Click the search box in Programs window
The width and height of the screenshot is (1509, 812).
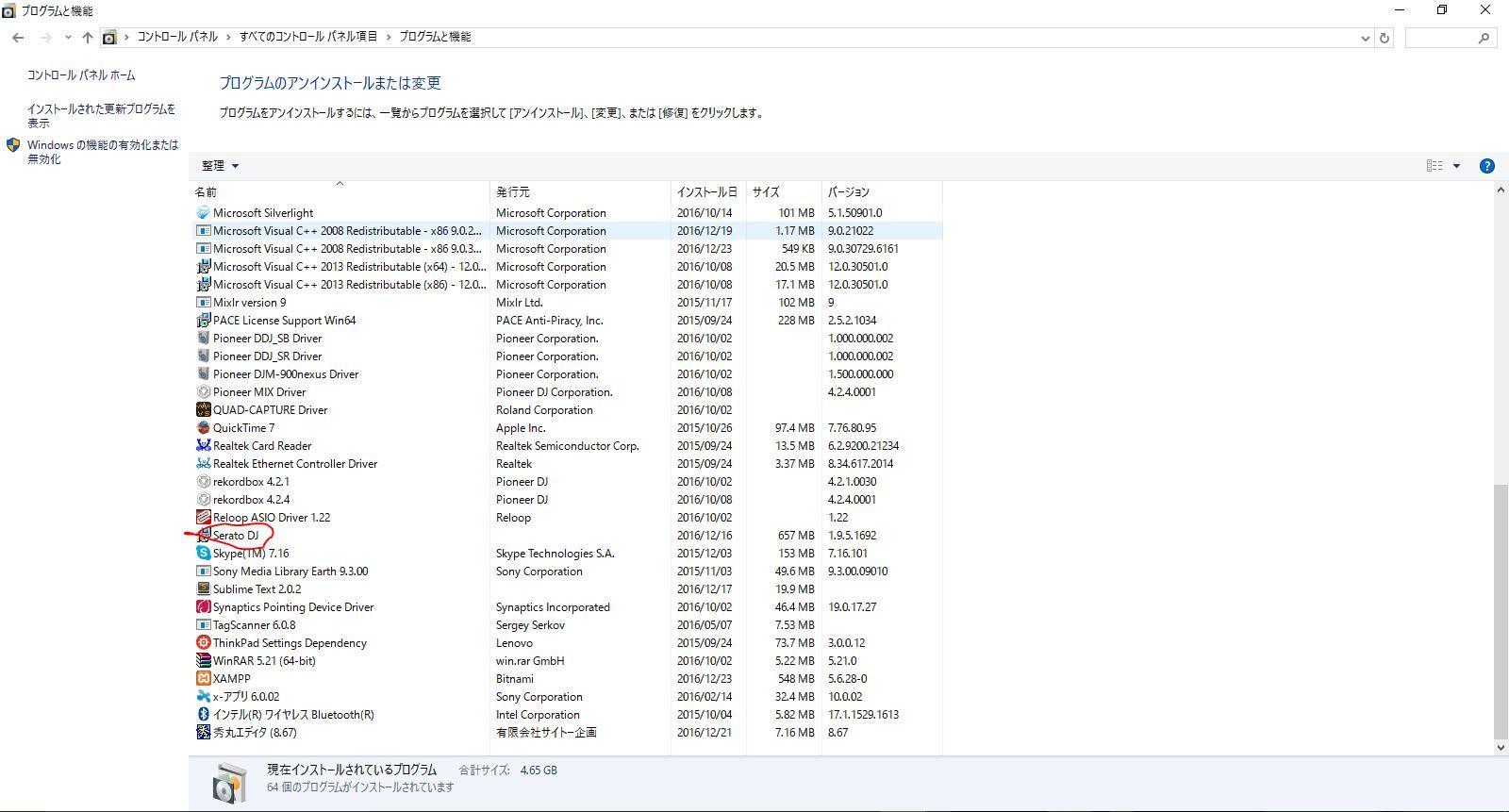(x=1451, y=38)
